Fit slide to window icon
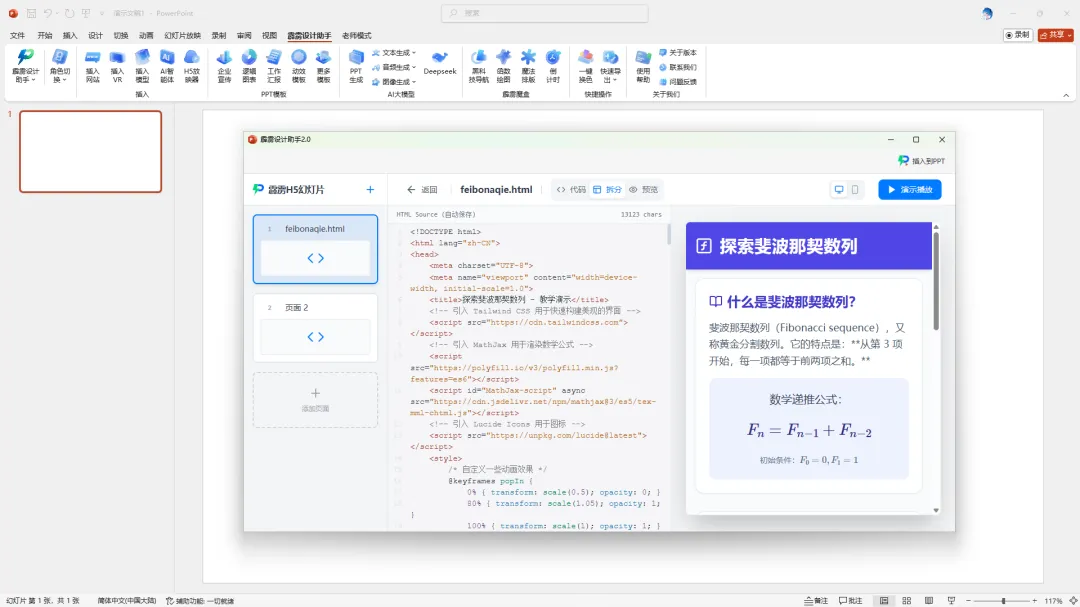 point(1072,601)
